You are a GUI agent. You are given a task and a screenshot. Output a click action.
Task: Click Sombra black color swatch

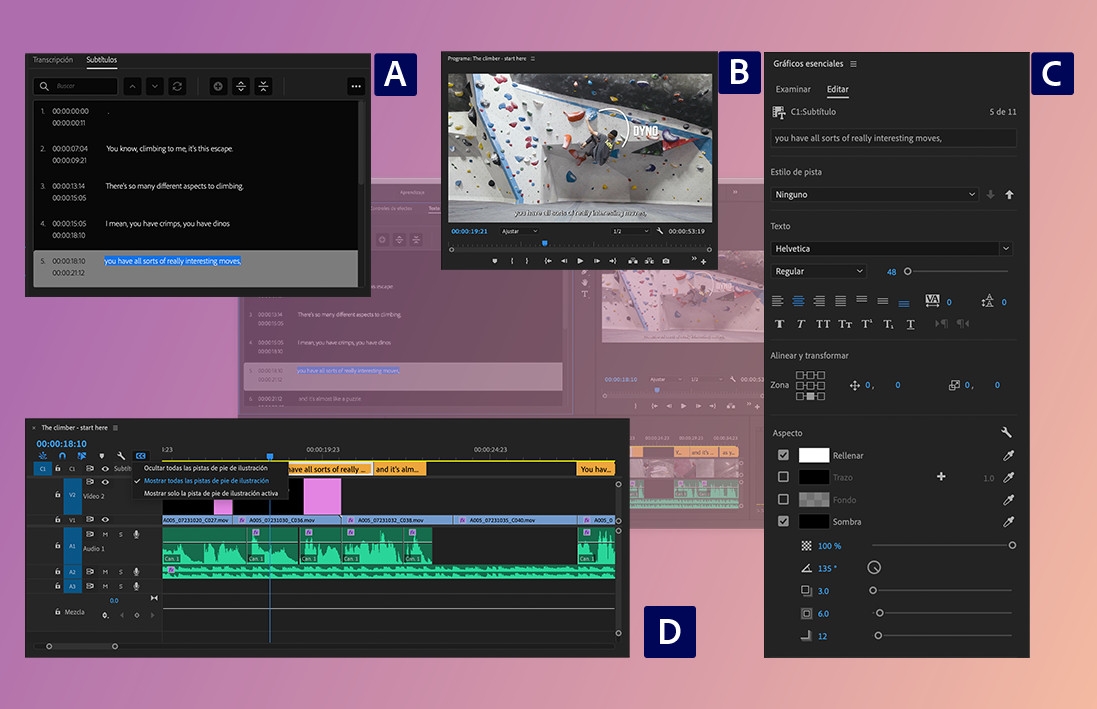[814, 521]
